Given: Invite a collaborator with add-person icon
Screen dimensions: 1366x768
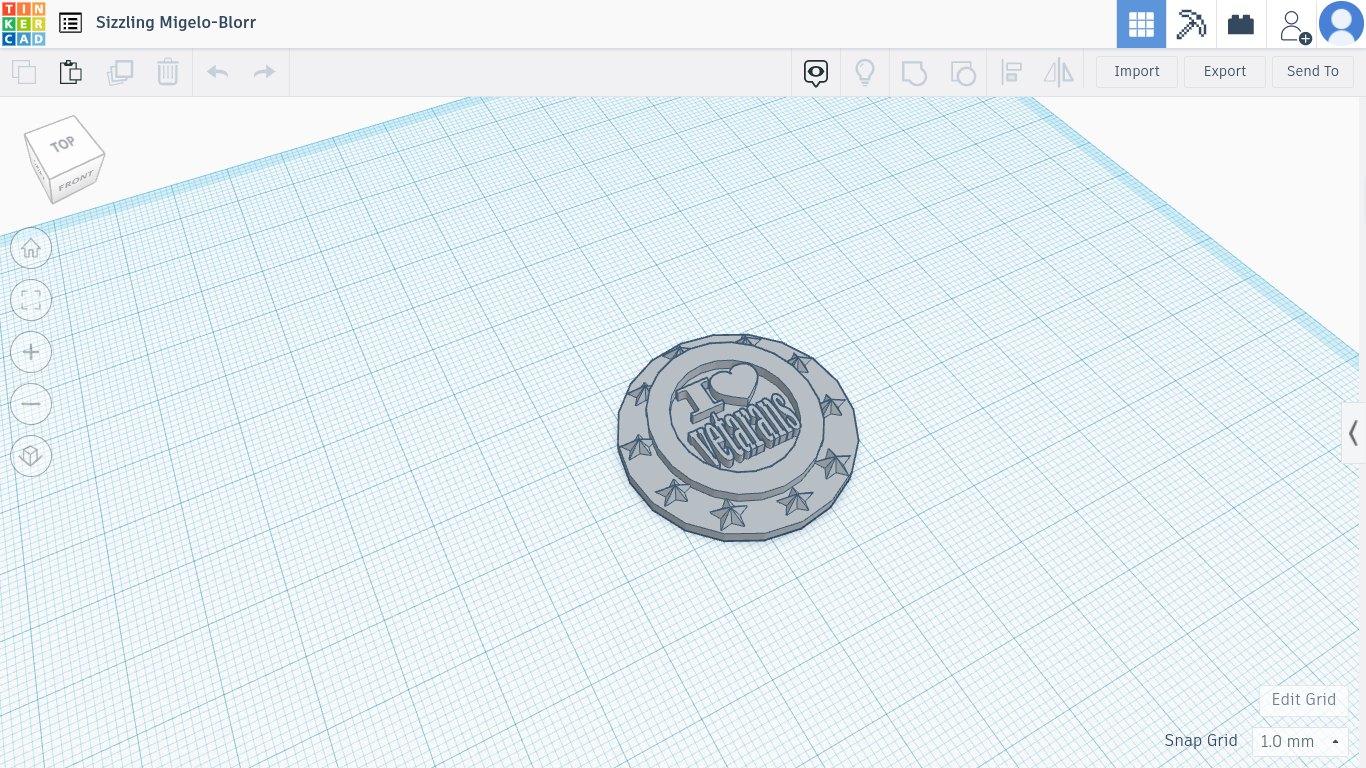Looking at the screenshot, I should coord(1294,25).
